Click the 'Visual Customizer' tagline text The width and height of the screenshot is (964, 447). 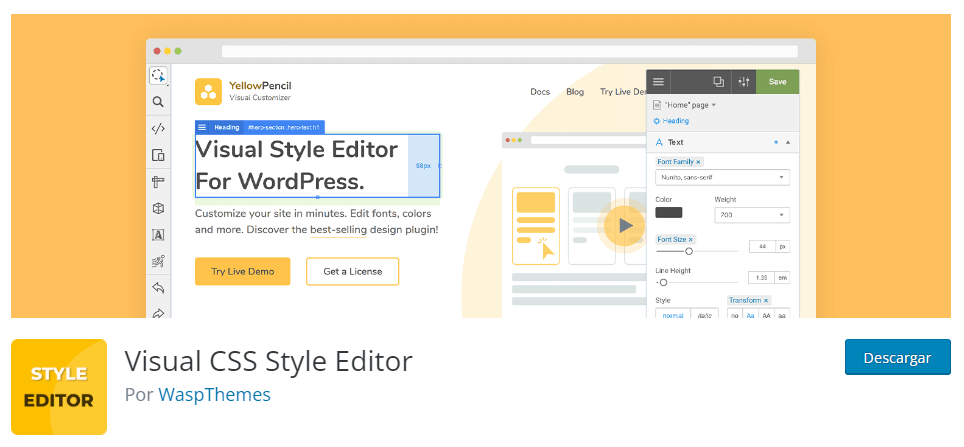pos(260,98)
